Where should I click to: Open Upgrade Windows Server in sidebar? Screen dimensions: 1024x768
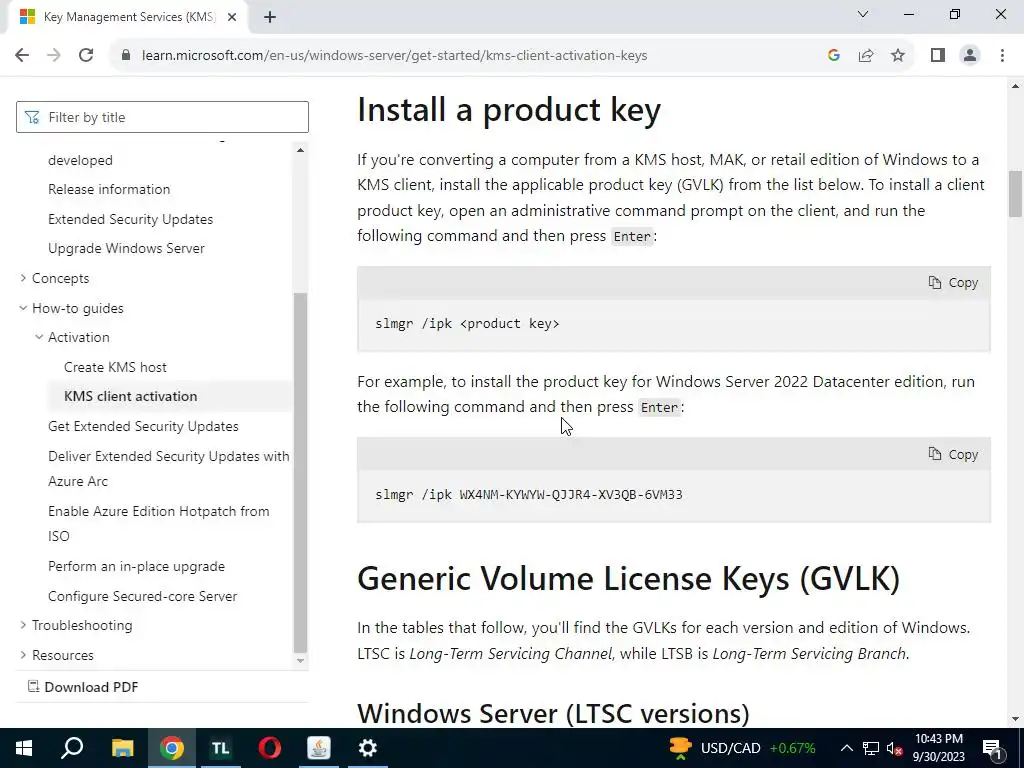(x=127, y=249)
